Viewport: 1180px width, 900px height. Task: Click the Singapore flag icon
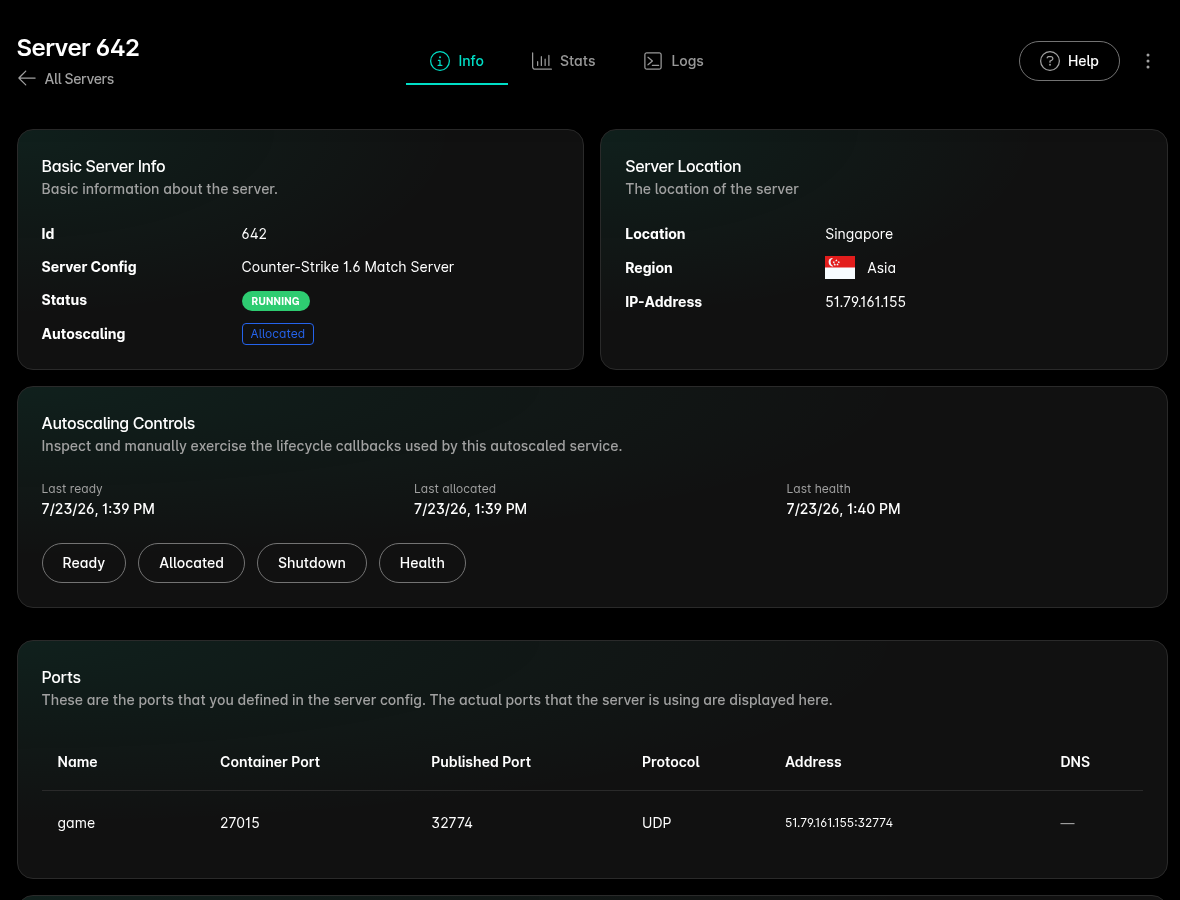840,268
